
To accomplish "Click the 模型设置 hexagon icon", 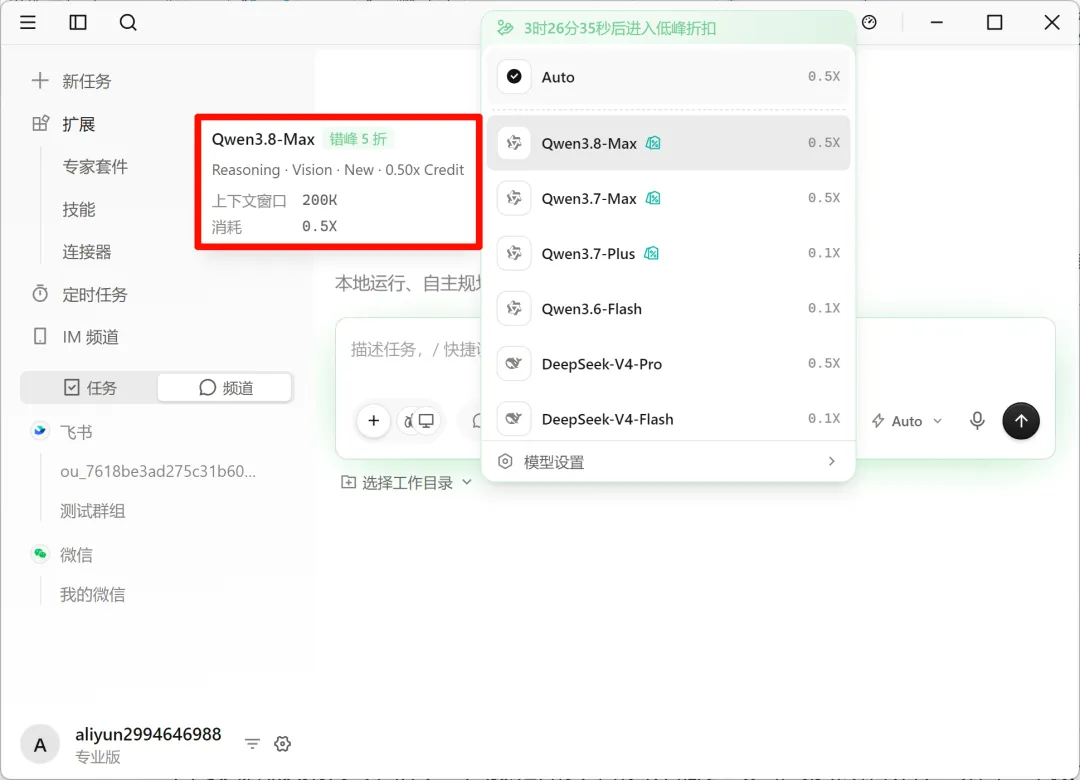I will pos(505,462).
